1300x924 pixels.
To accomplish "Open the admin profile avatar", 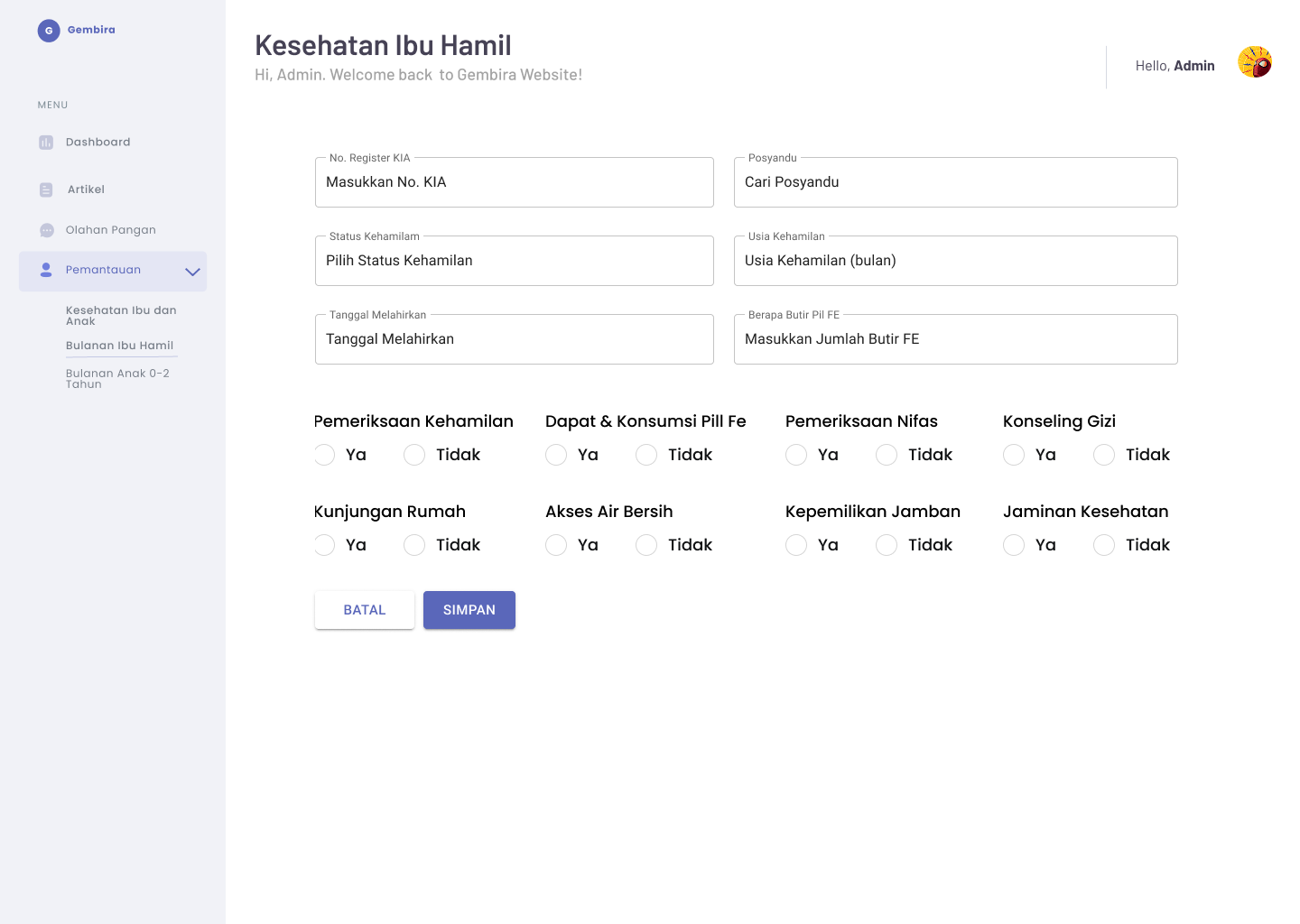I will pyautogui.click(x=1254, y=63).
